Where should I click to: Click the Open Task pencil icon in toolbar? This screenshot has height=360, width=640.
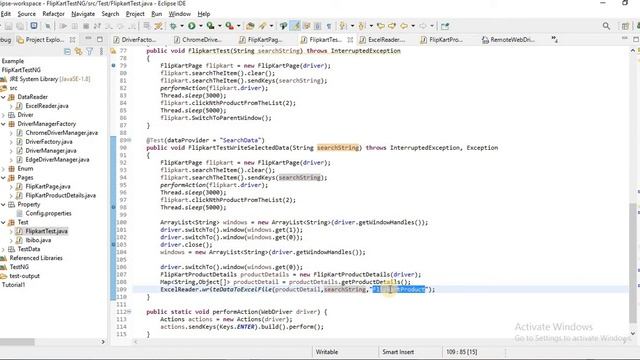pyautogui.click(x=283, y=26)
